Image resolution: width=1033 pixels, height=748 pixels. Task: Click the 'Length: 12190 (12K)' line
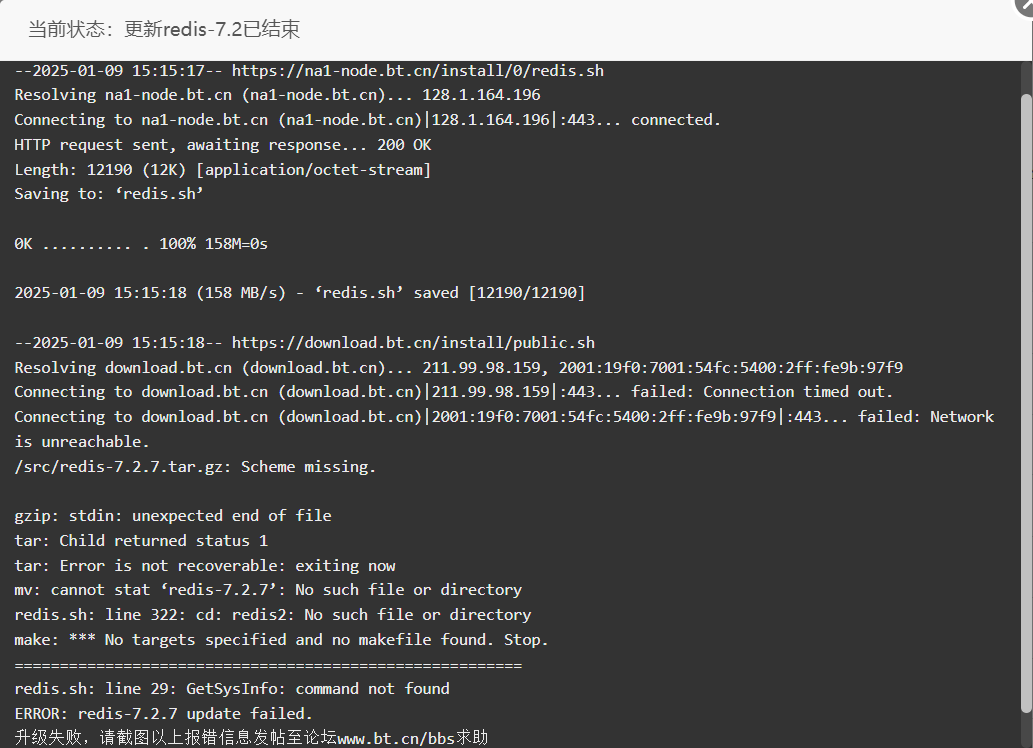223,169
